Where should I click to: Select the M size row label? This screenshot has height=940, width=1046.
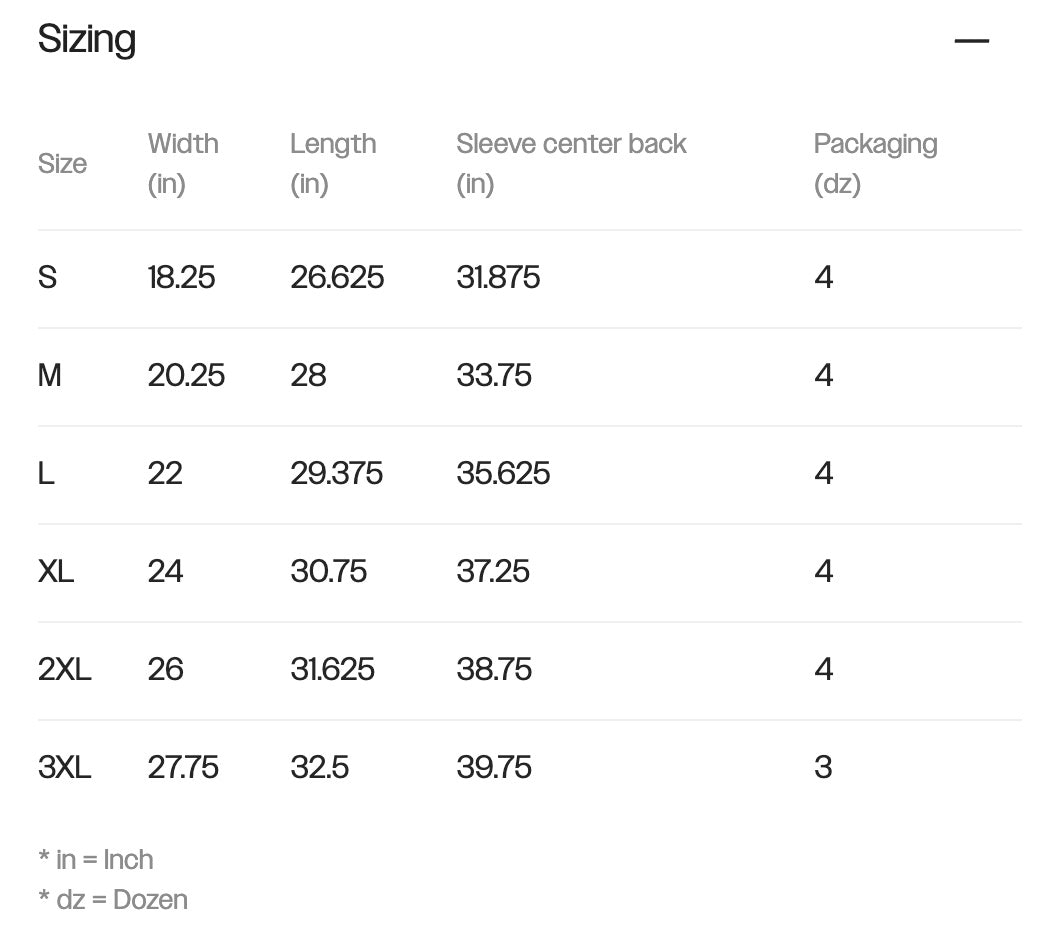click(x=50, y=376)
